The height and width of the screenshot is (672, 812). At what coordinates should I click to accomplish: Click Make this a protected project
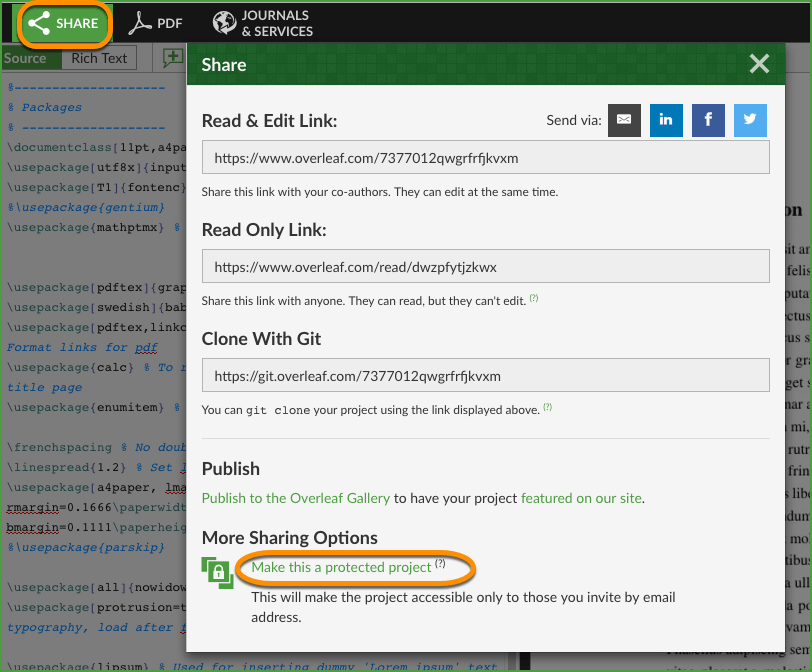tap(341, 567)
